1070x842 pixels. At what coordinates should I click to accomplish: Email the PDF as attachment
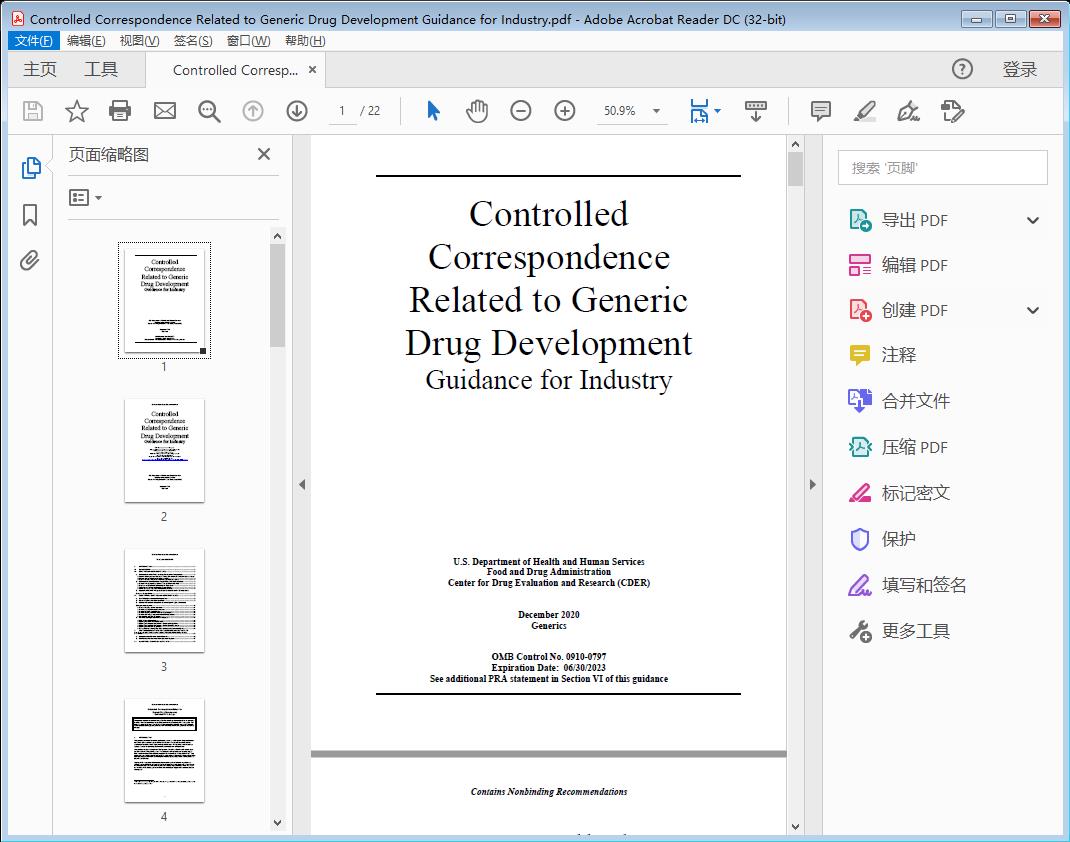(x=164, y=111)
